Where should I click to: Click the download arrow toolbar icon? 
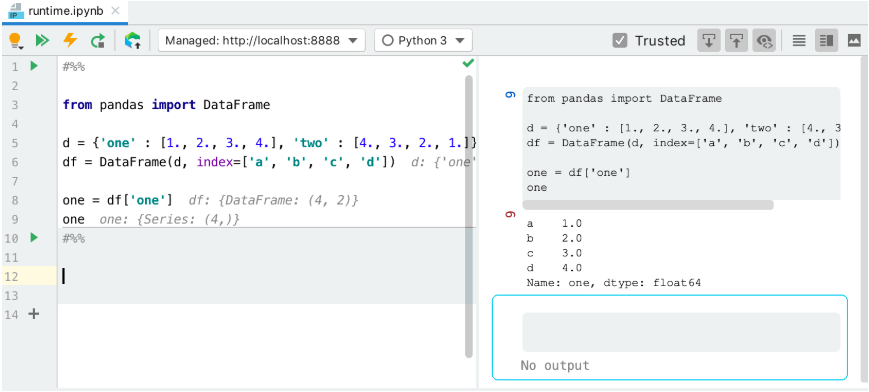point(708,40)
